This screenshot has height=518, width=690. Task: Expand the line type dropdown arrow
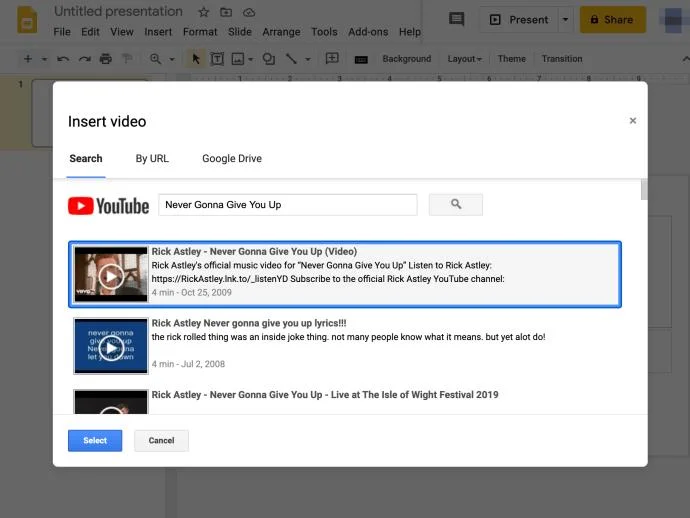point(308,59)
